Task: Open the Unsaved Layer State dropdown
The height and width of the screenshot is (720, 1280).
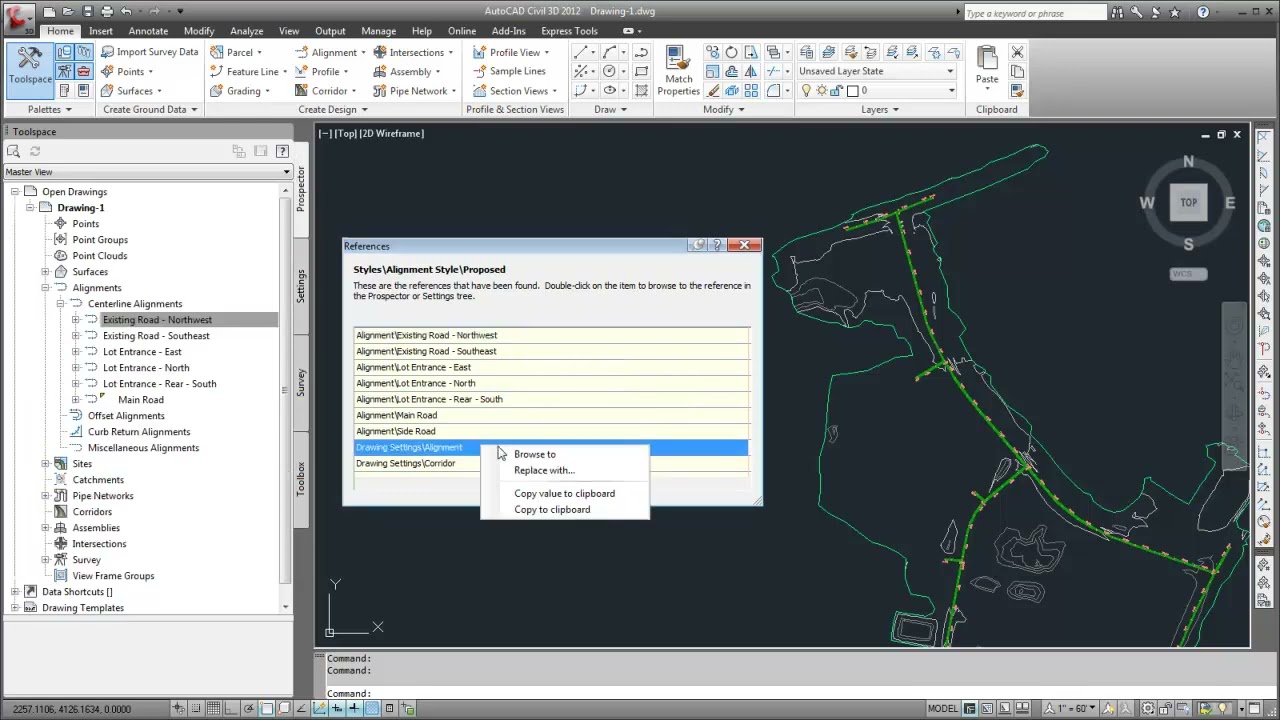Action: (875, 71)
